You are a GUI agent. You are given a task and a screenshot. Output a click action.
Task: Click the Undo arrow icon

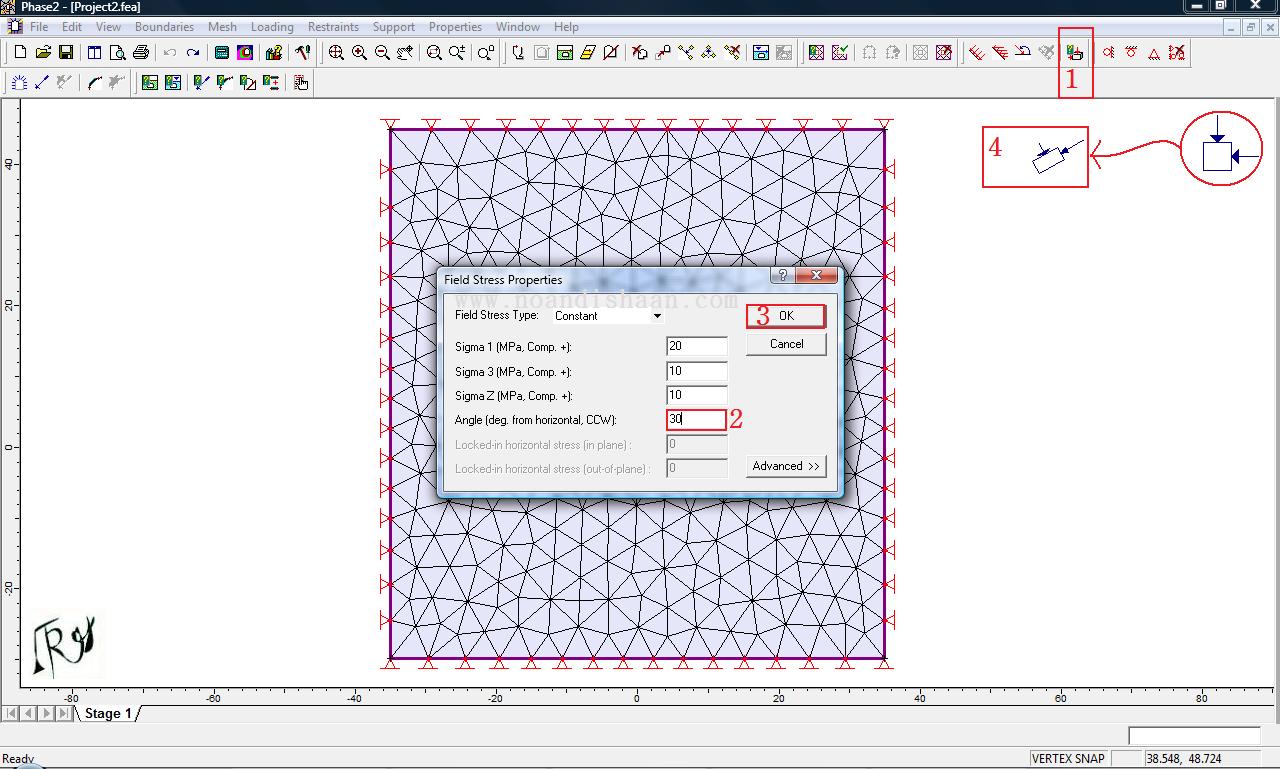pyautogui.click(x=170, y=52)
